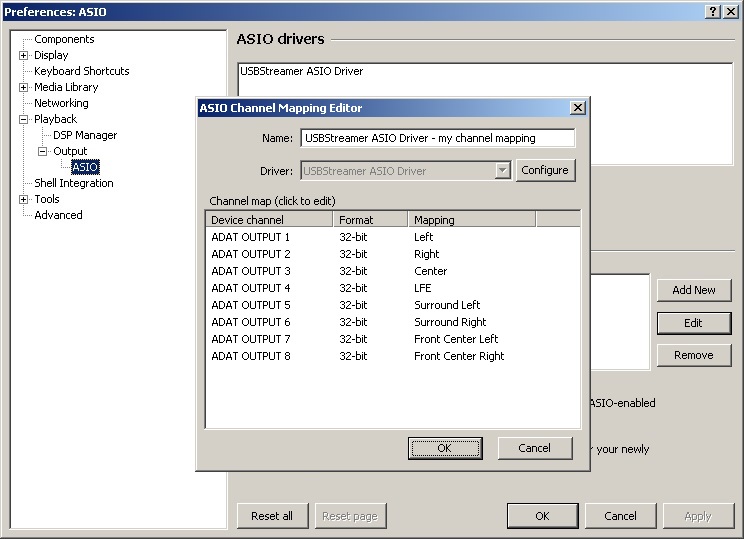Expand the Tools tree node
The image size is (744, 539).
click(x=24, y=200)
